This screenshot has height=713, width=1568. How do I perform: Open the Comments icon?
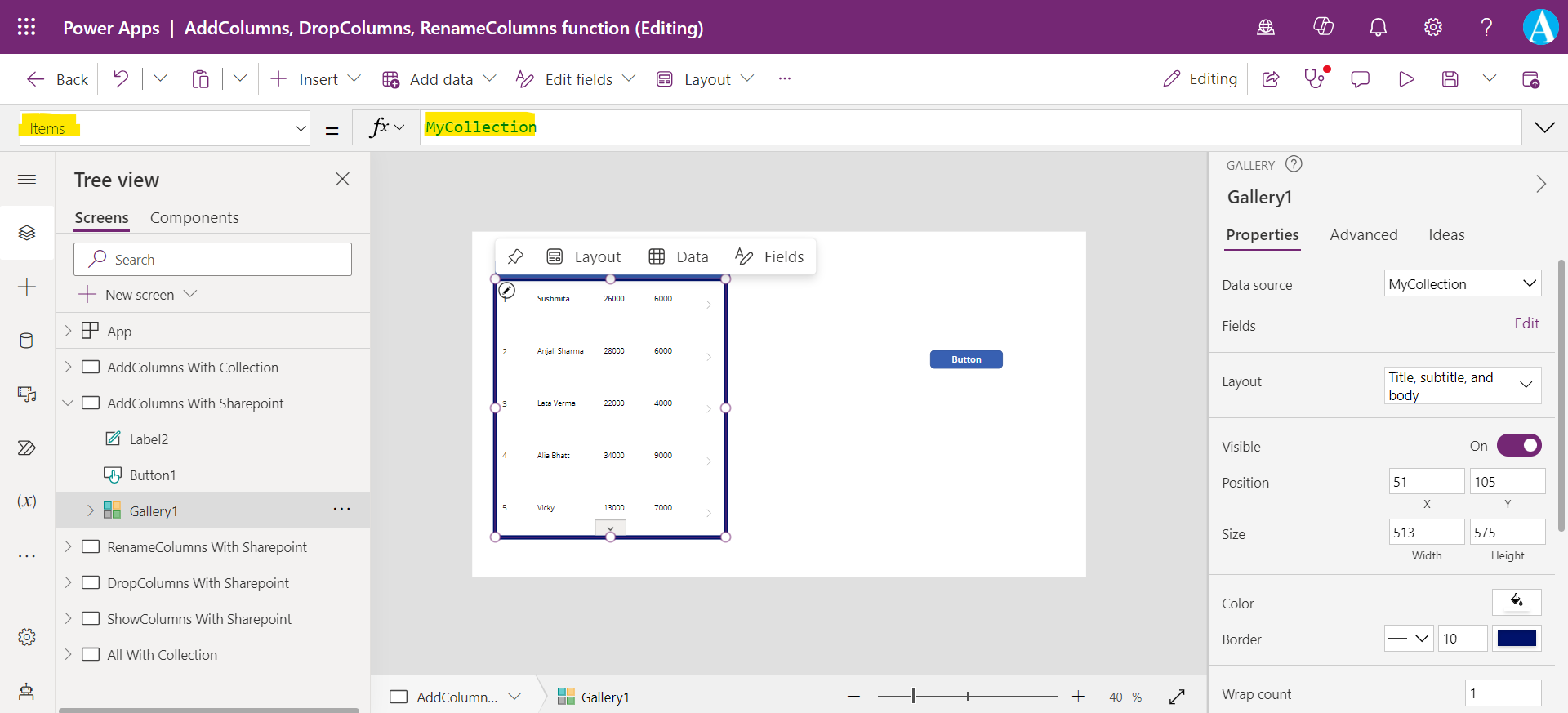[x=1360, y=79]
